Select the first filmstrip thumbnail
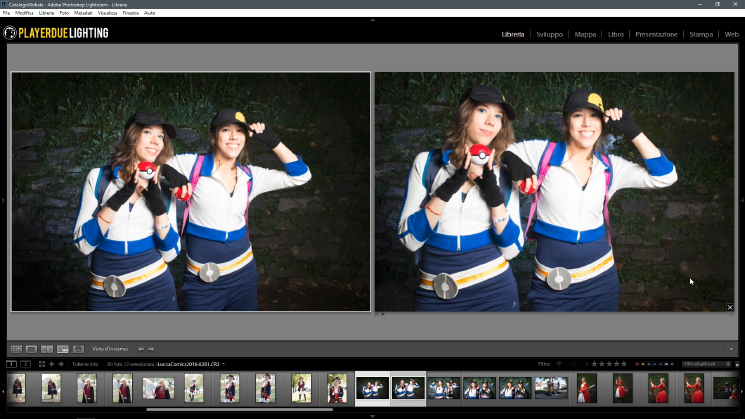This screenshot has width=745, height=419. tap(16, 388)
